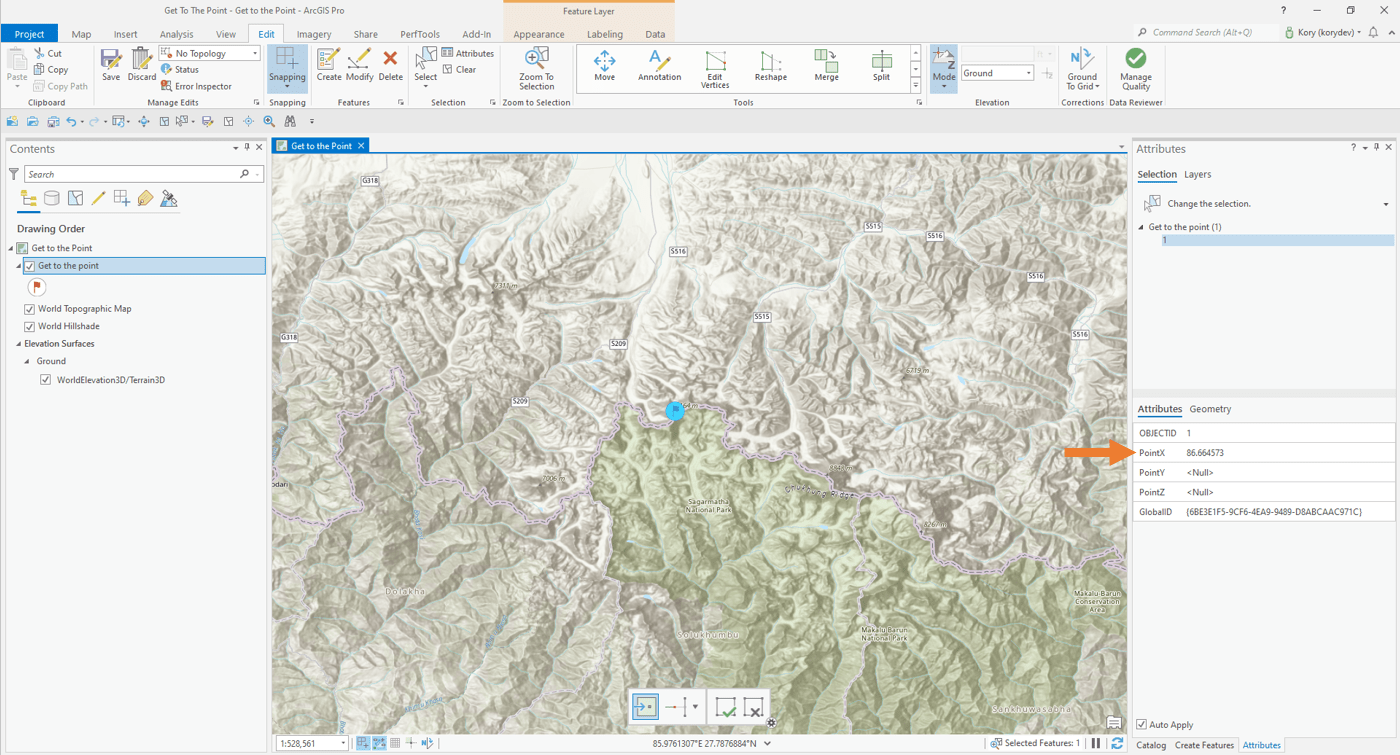Toggle the Auto Apply checkbox
Image resolution: width=1400 pixels, height=755 pixels.
pos(1142,725)
